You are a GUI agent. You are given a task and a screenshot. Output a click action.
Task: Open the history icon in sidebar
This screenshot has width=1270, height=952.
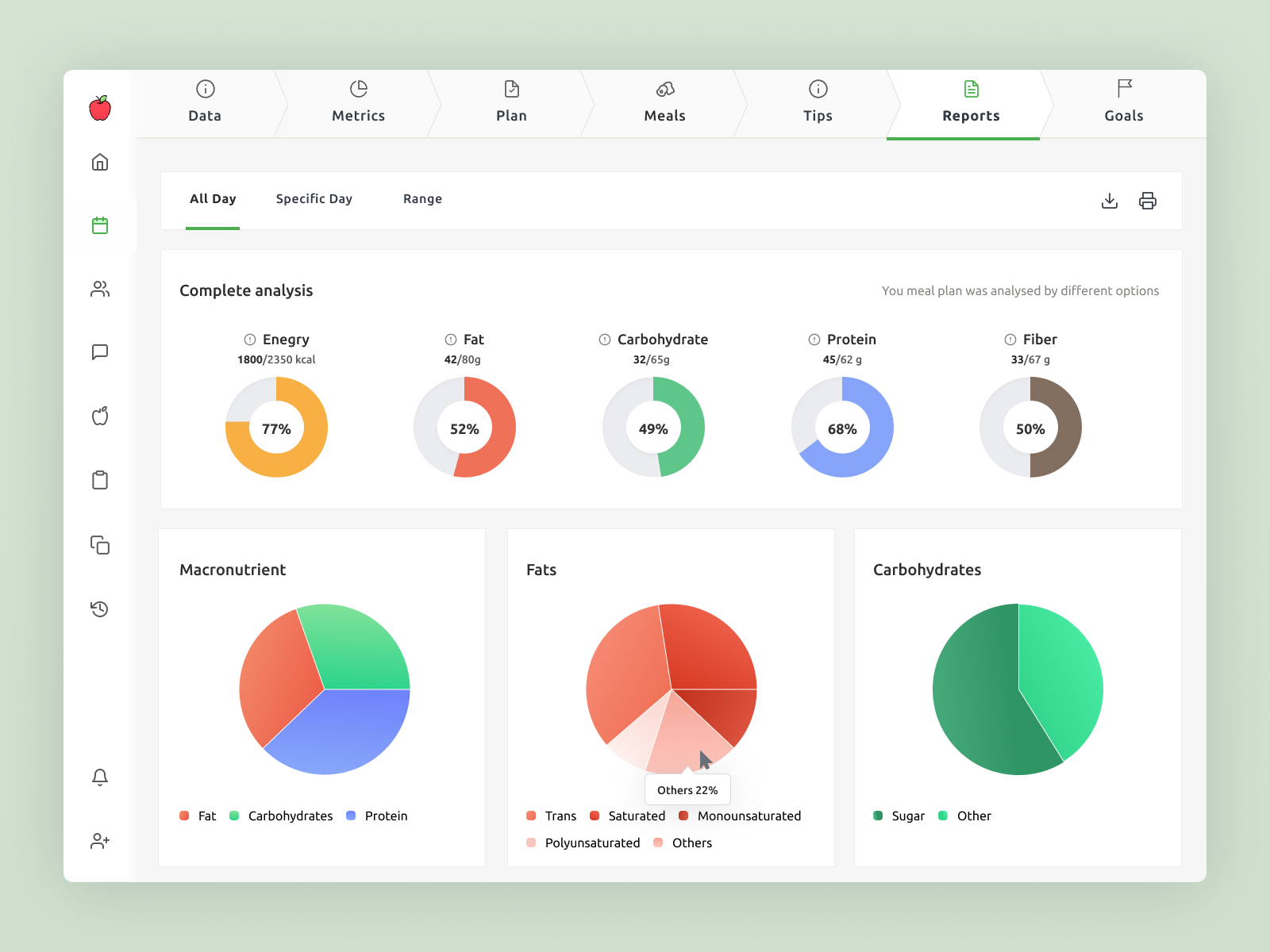[x=100, y=609]
